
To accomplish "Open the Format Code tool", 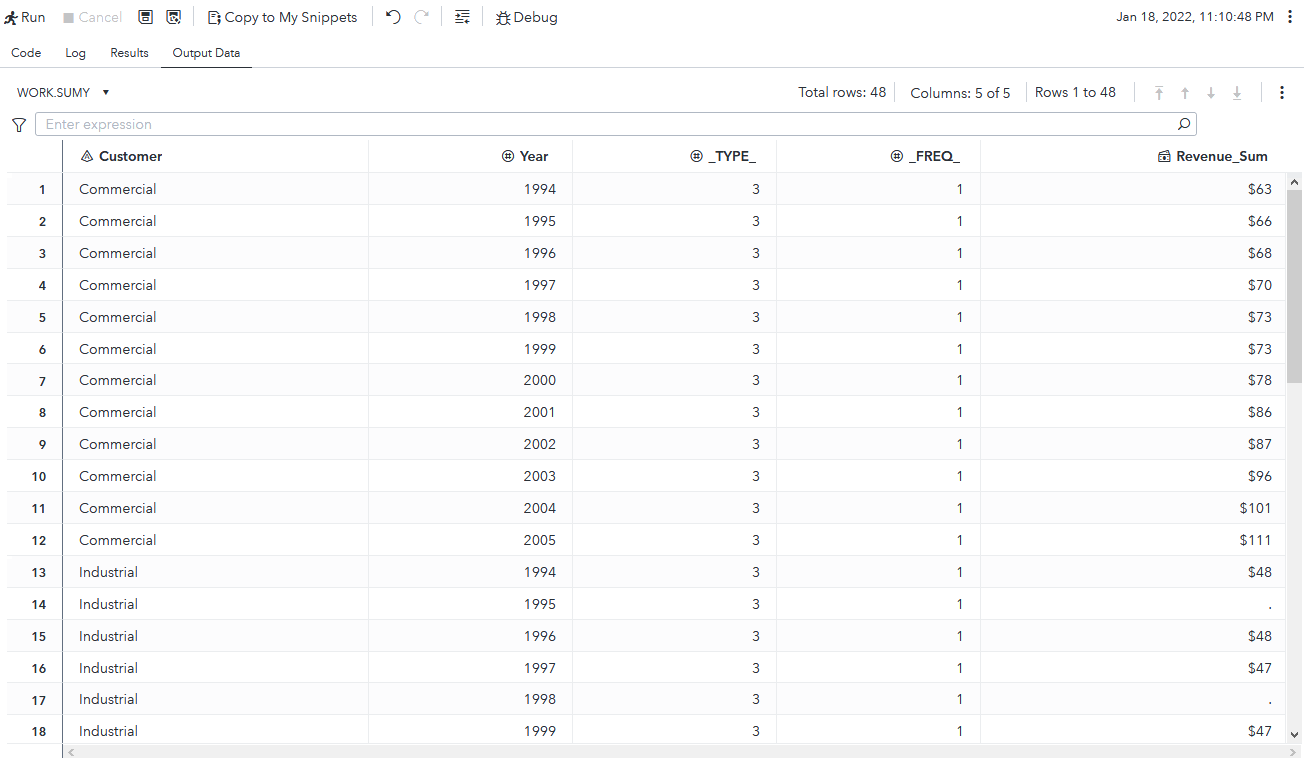I will tap(462, 16).
